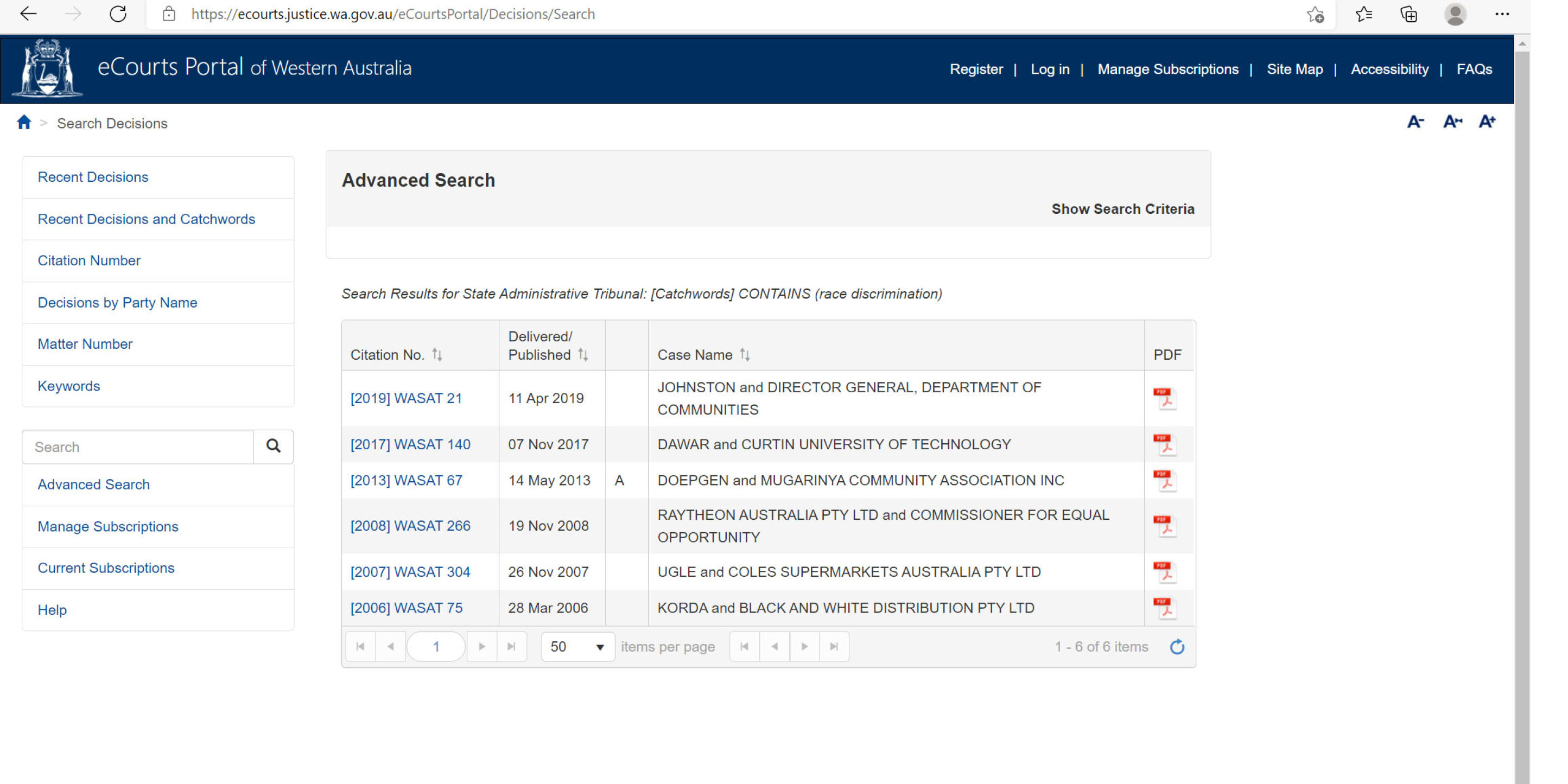
Task: Refresh the search results grid
Action: (1177, 646)
